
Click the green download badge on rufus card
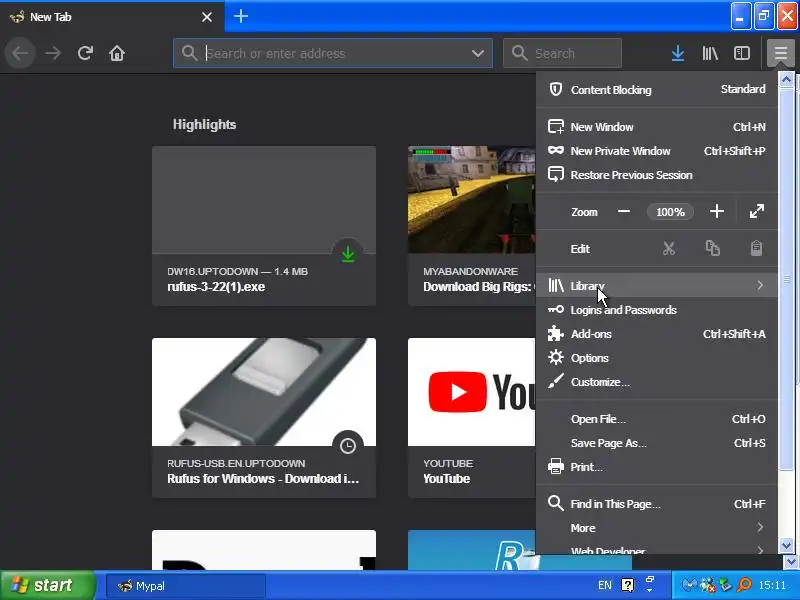click(x=348, y=254)
